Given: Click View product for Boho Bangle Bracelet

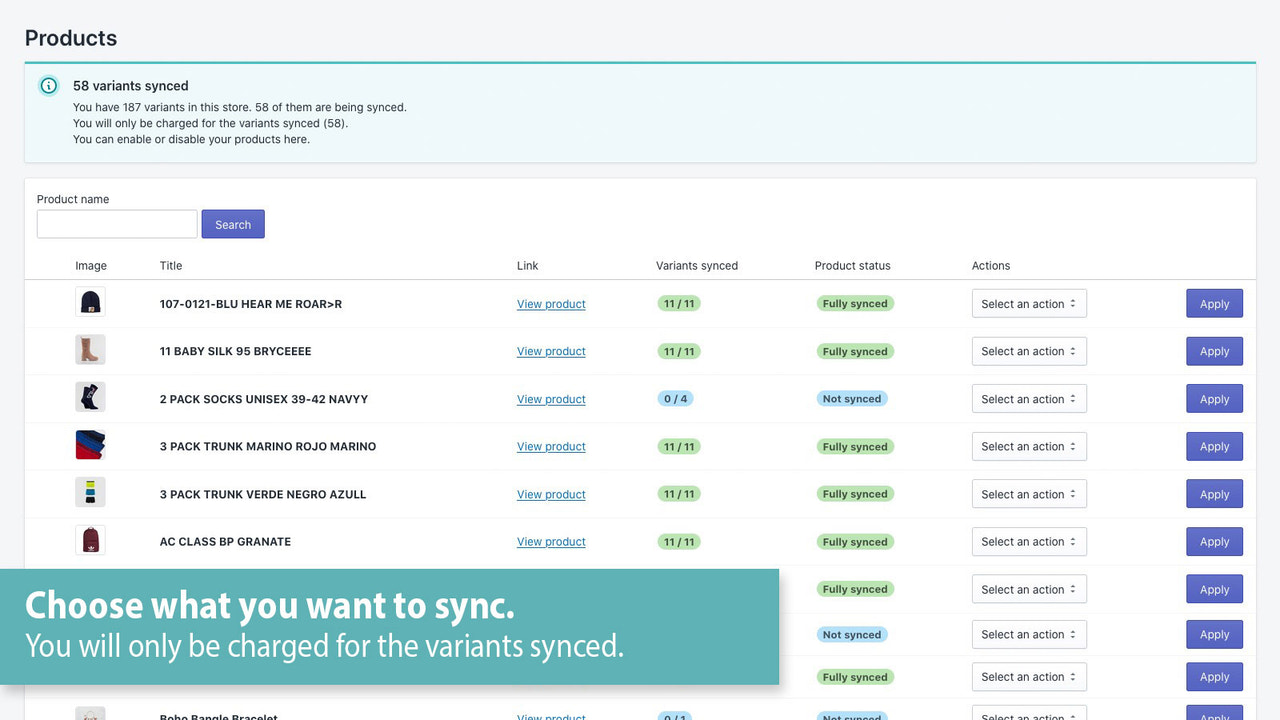Looking at the screenshot, I should pyautogui.click(x=551, y=717).
